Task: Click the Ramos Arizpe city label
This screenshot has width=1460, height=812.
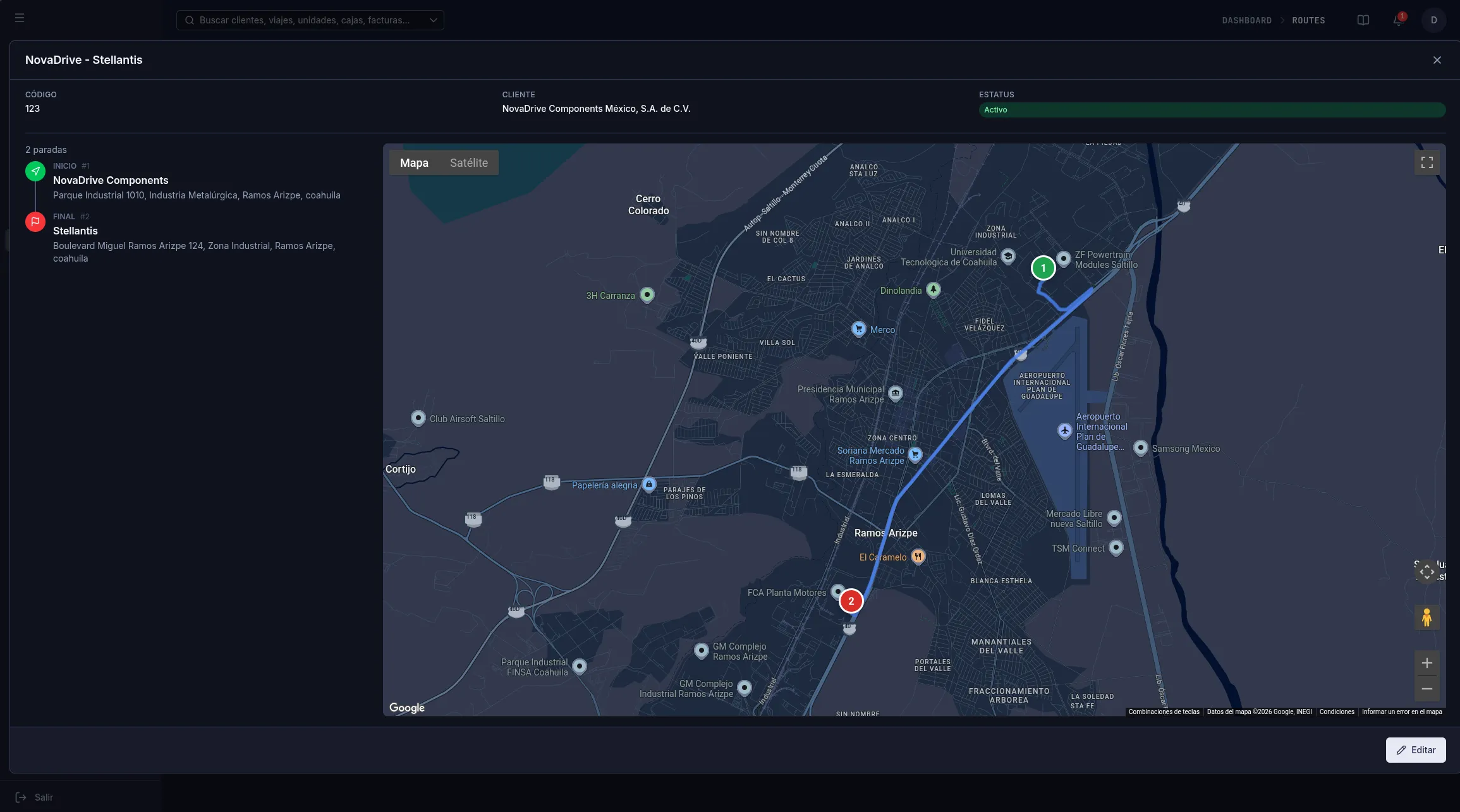Action: tap(885, 533)
